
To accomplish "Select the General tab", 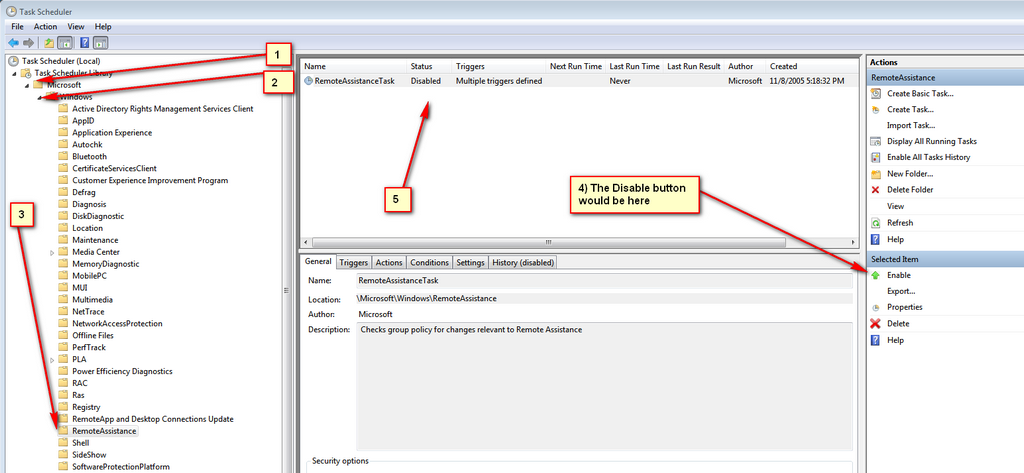I will (319, 261).
